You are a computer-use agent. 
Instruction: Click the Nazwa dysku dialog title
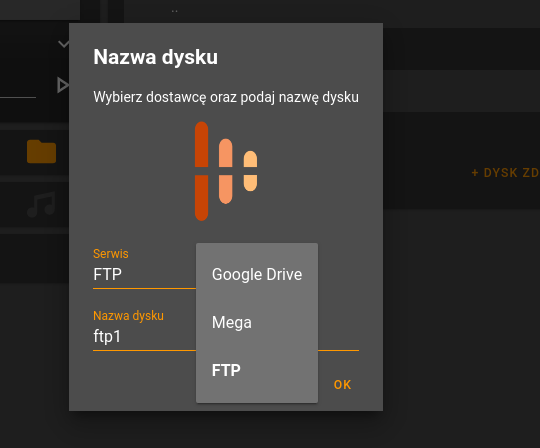pos(156,57)
